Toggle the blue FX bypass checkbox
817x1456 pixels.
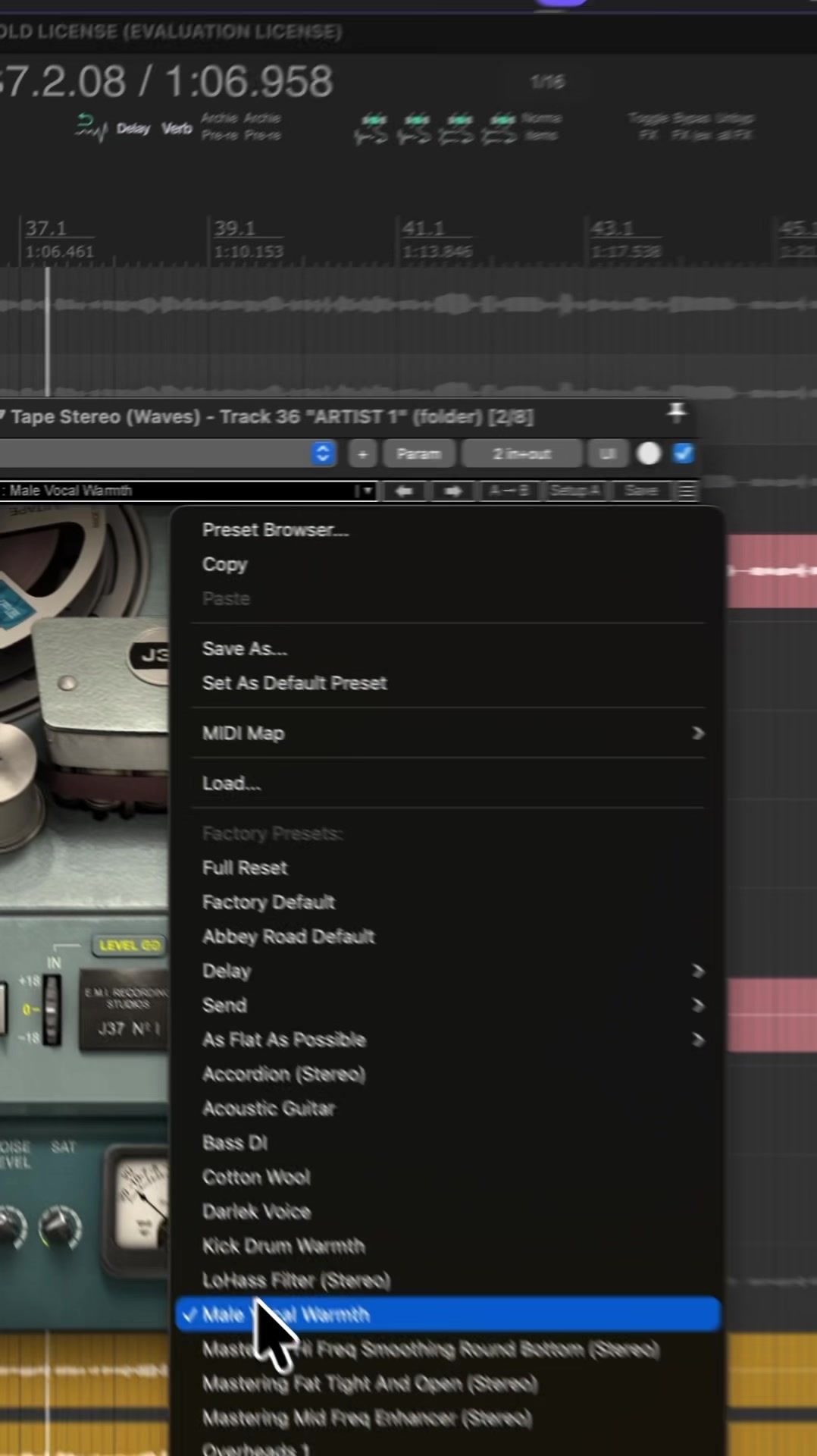point(683,453)
